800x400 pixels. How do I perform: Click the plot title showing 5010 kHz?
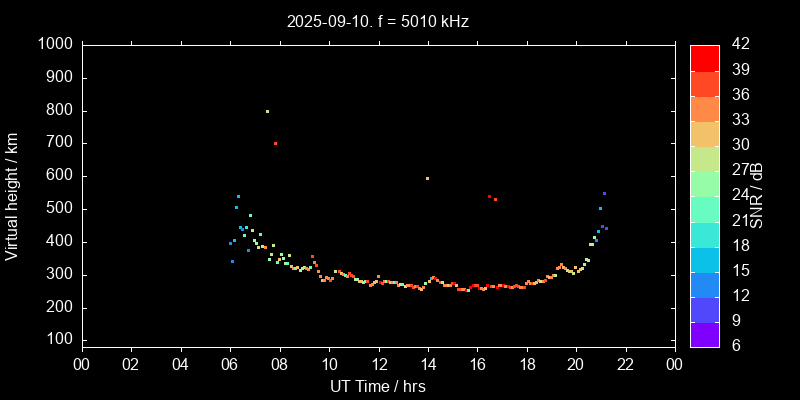coord(377,20)
